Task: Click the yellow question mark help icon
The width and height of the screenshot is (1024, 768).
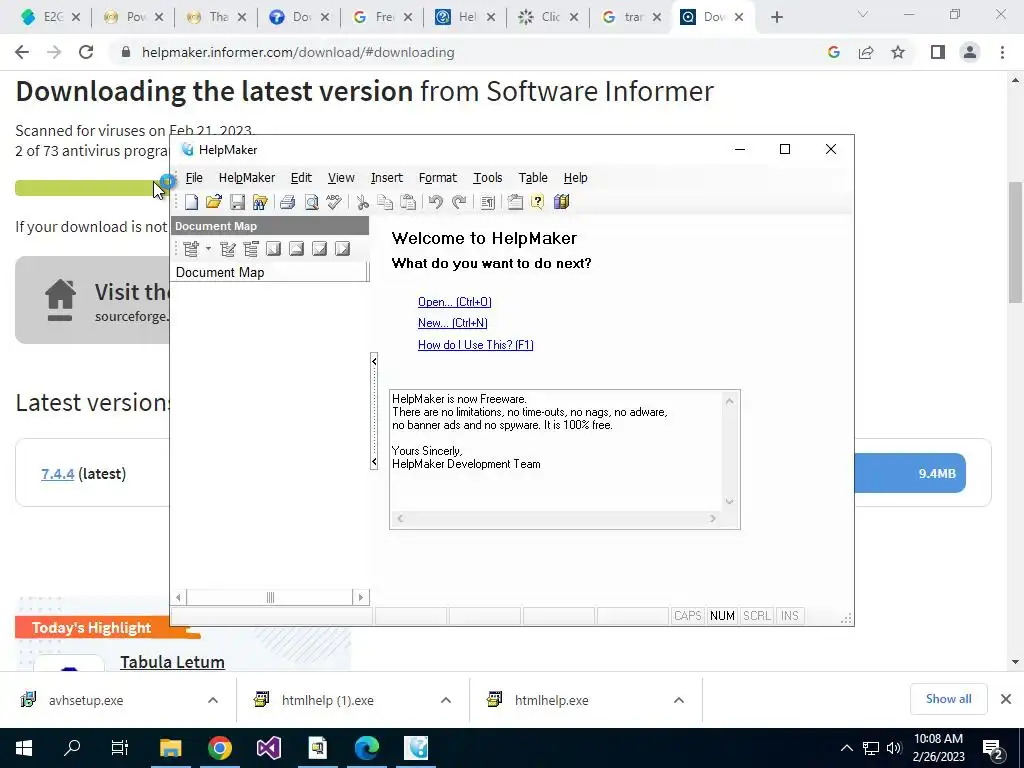Action: pos(537,202)
